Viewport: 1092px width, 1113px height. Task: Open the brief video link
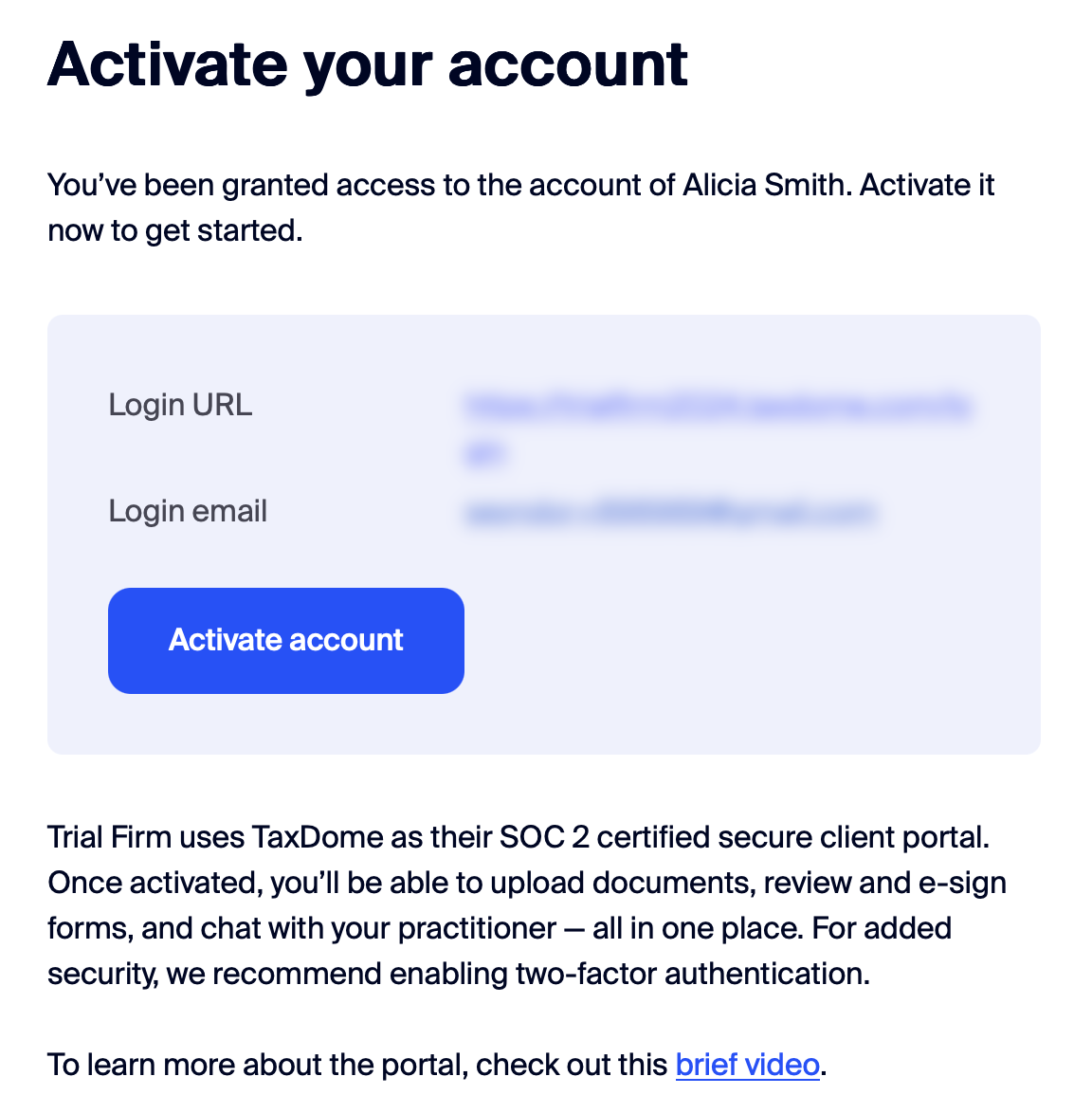coord(747,1065)
